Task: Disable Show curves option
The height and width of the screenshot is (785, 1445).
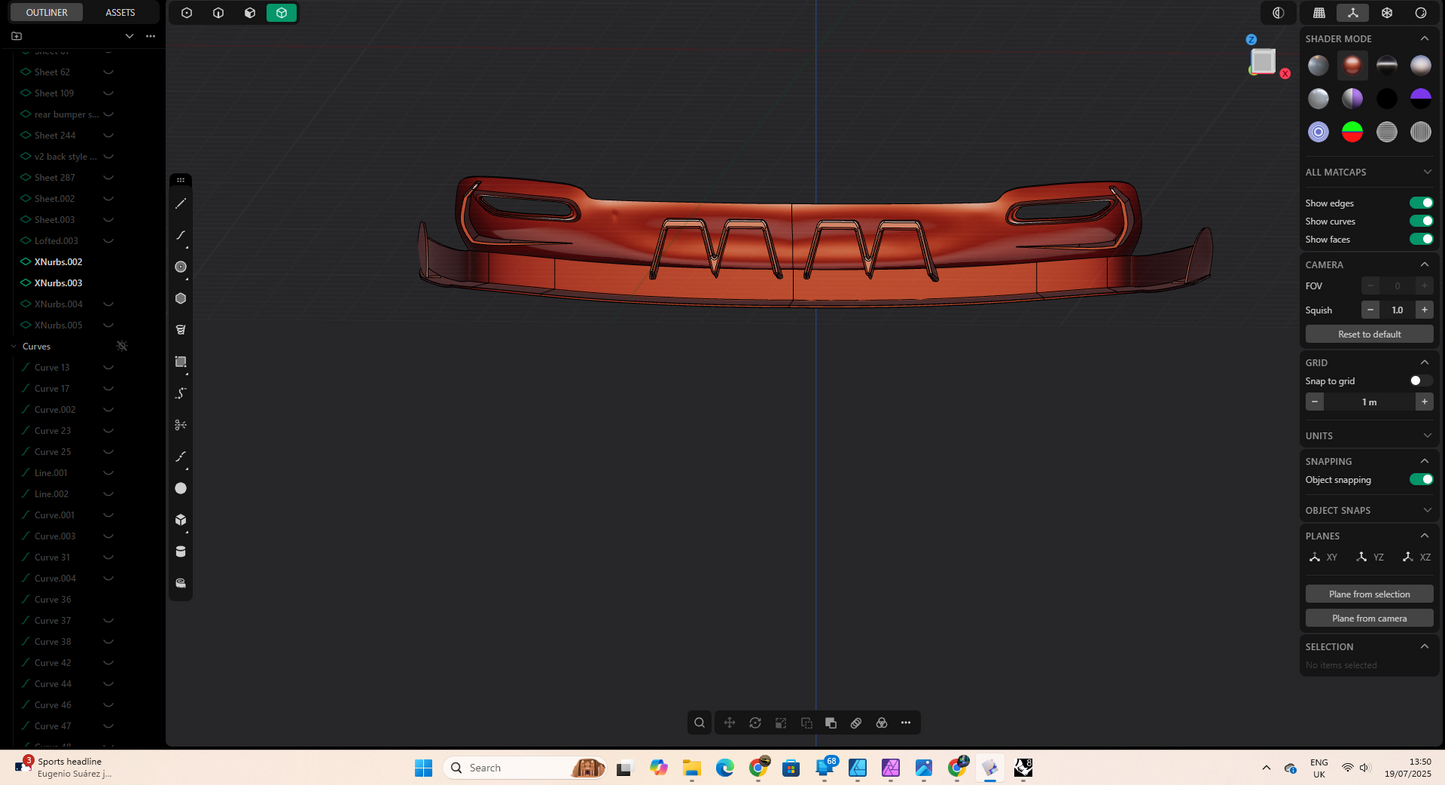Action: 1420,221
